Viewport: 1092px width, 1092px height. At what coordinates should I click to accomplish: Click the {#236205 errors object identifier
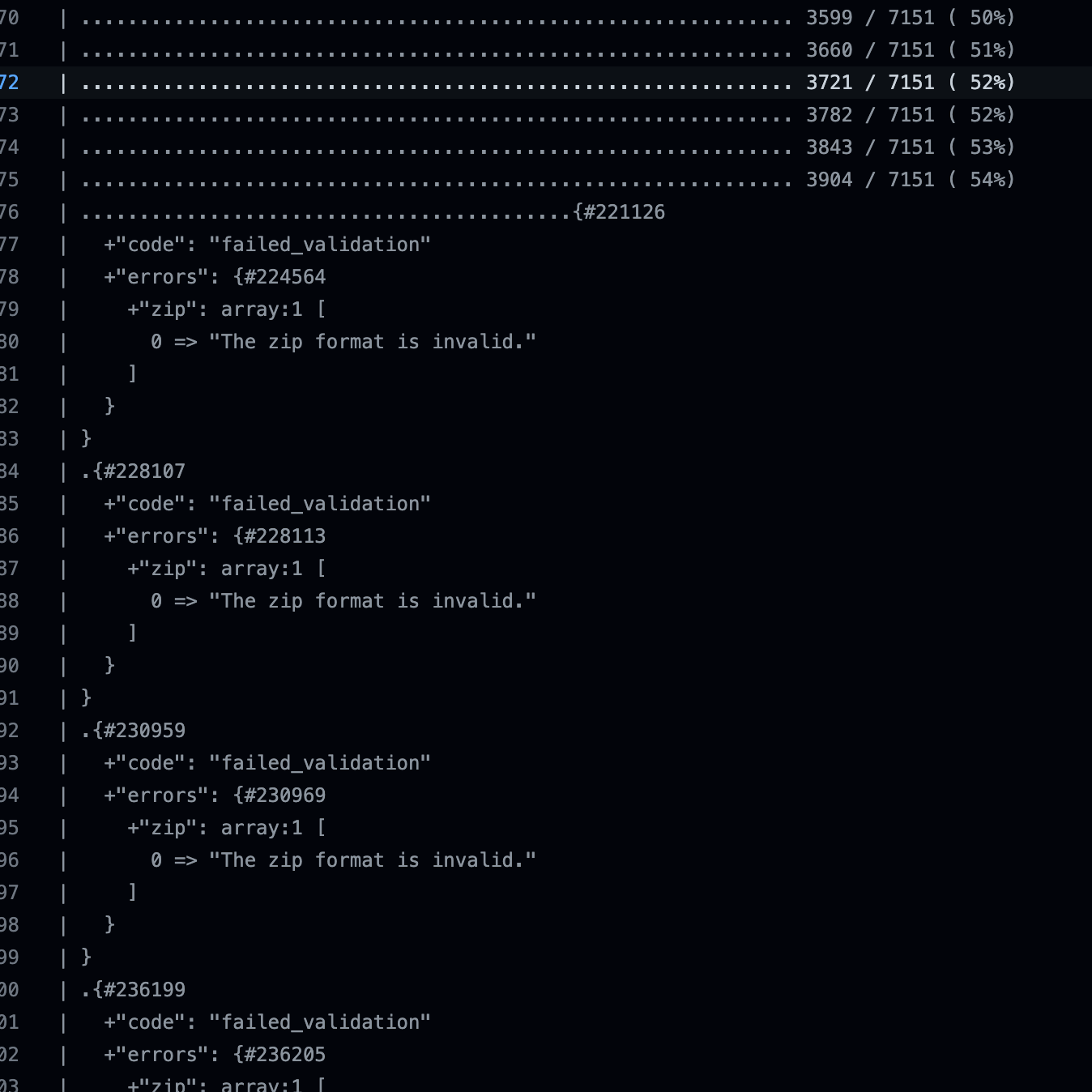(279, 1055)
